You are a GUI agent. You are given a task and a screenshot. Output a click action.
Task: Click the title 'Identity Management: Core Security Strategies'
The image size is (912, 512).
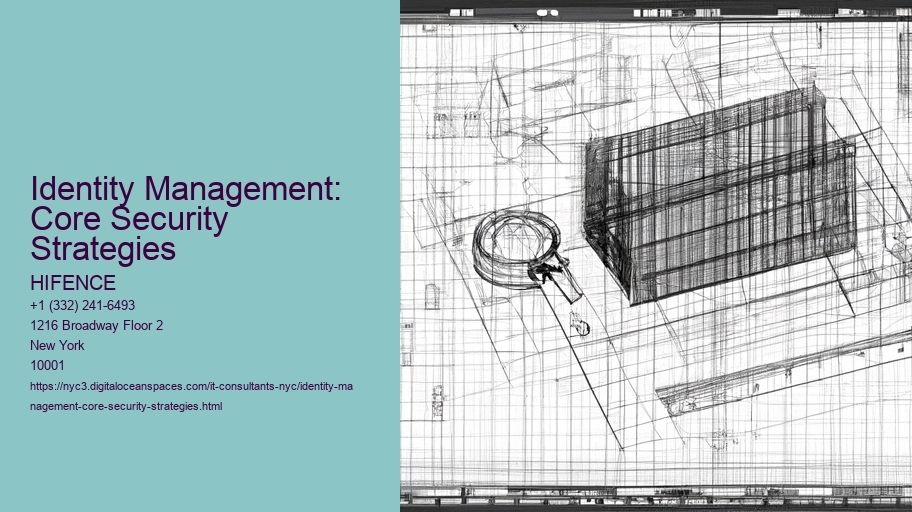click(185, 218)
